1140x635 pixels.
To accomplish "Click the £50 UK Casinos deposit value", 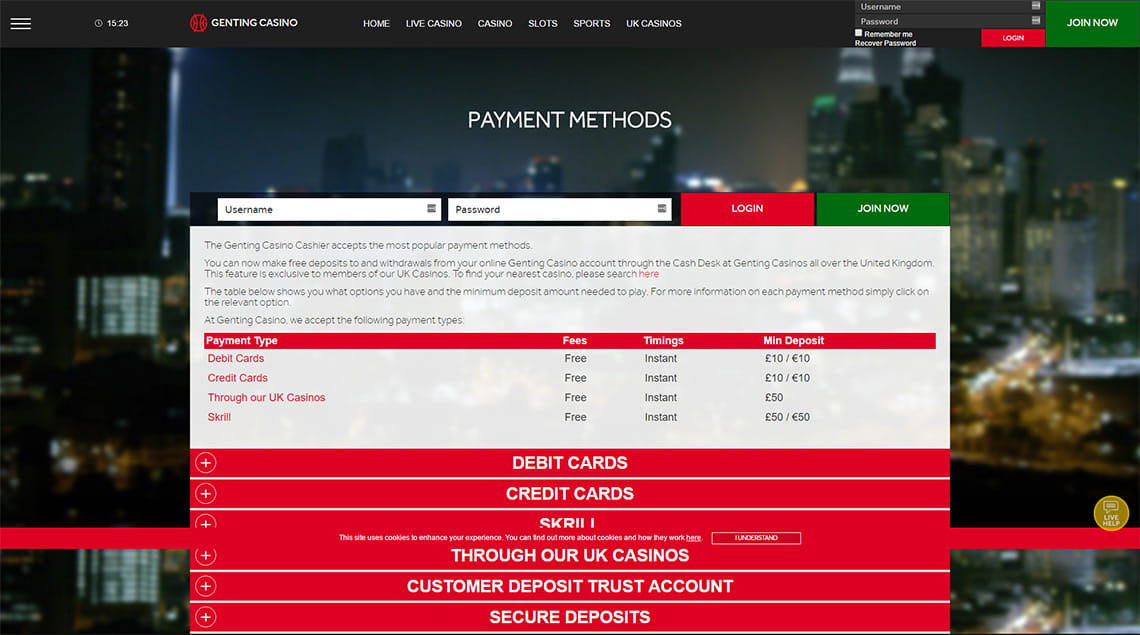I will click(774, 398).
